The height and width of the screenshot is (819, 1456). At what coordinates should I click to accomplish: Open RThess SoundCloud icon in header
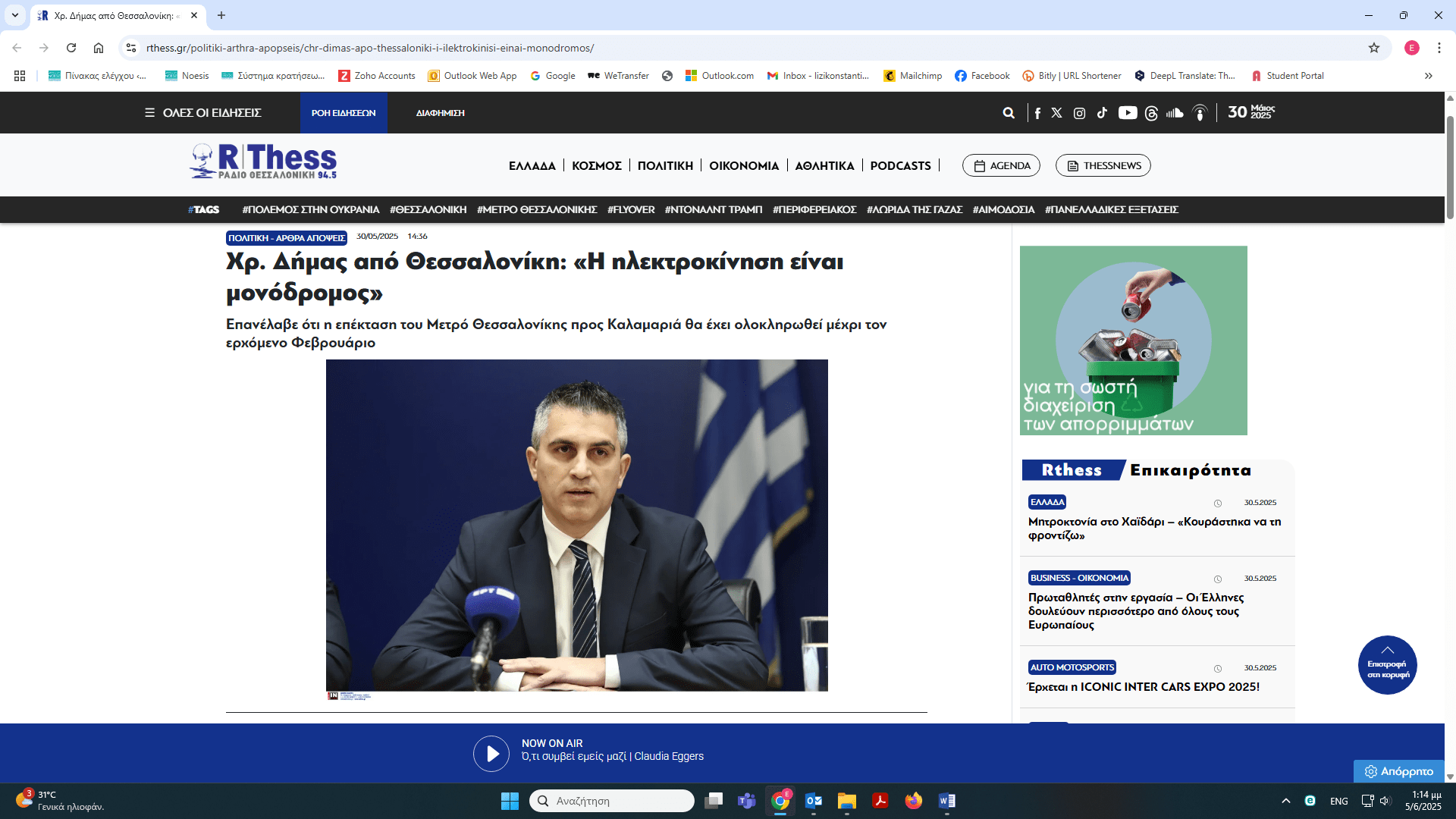(1175, 113)
